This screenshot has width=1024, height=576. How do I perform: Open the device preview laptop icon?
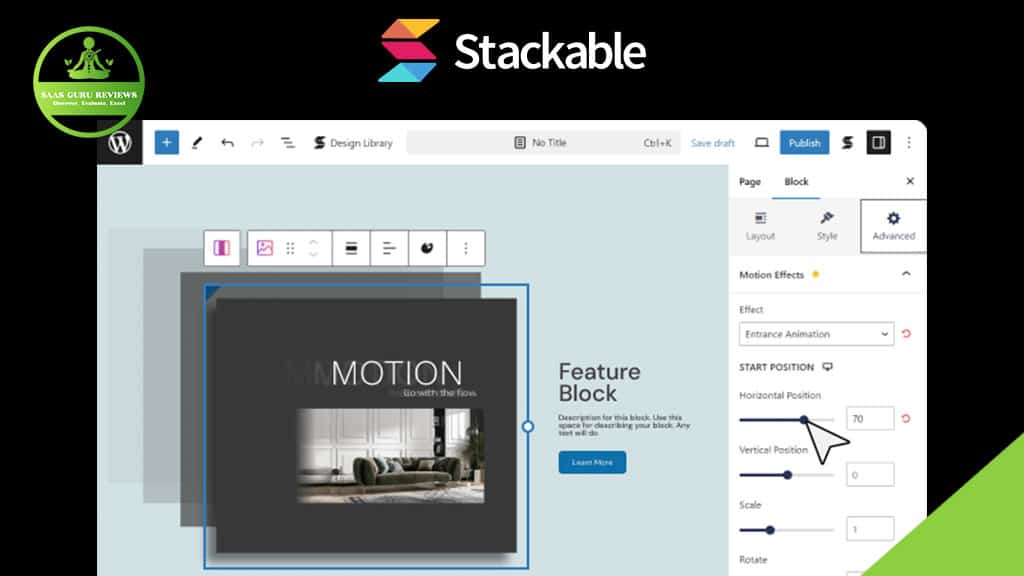pos(761,142)
